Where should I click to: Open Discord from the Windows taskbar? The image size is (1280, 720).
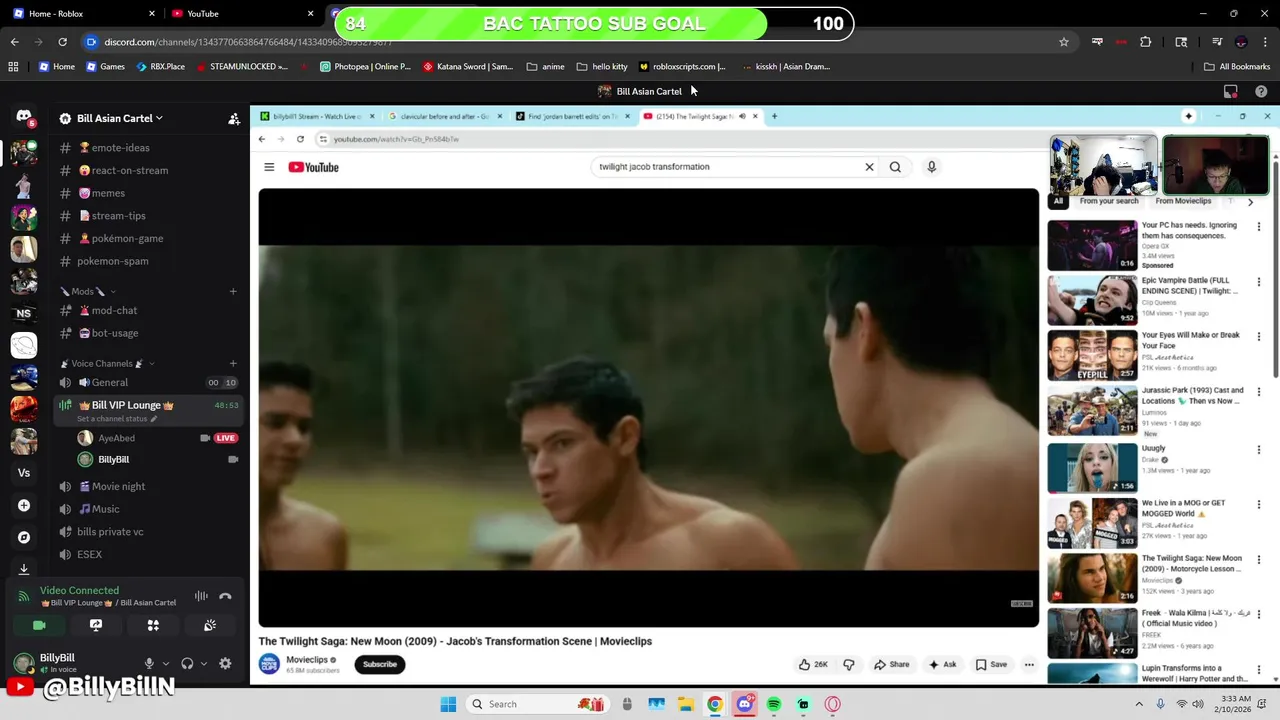pos(745,704)
